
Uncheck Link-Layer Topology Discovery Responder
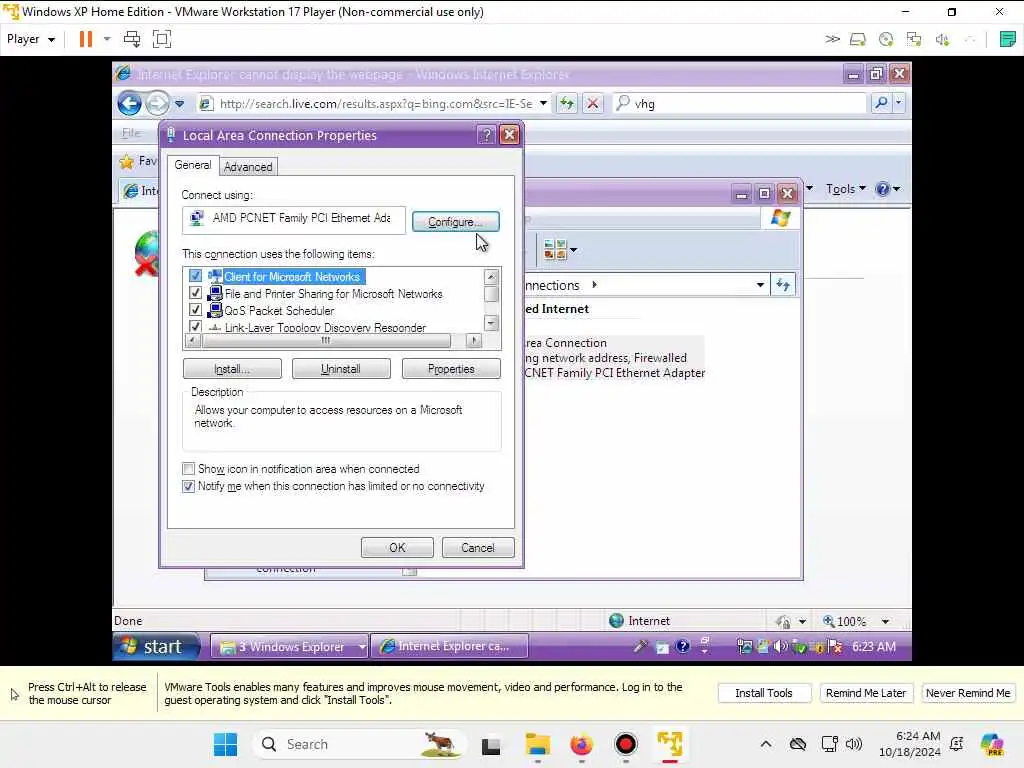[x=195, y=327]
